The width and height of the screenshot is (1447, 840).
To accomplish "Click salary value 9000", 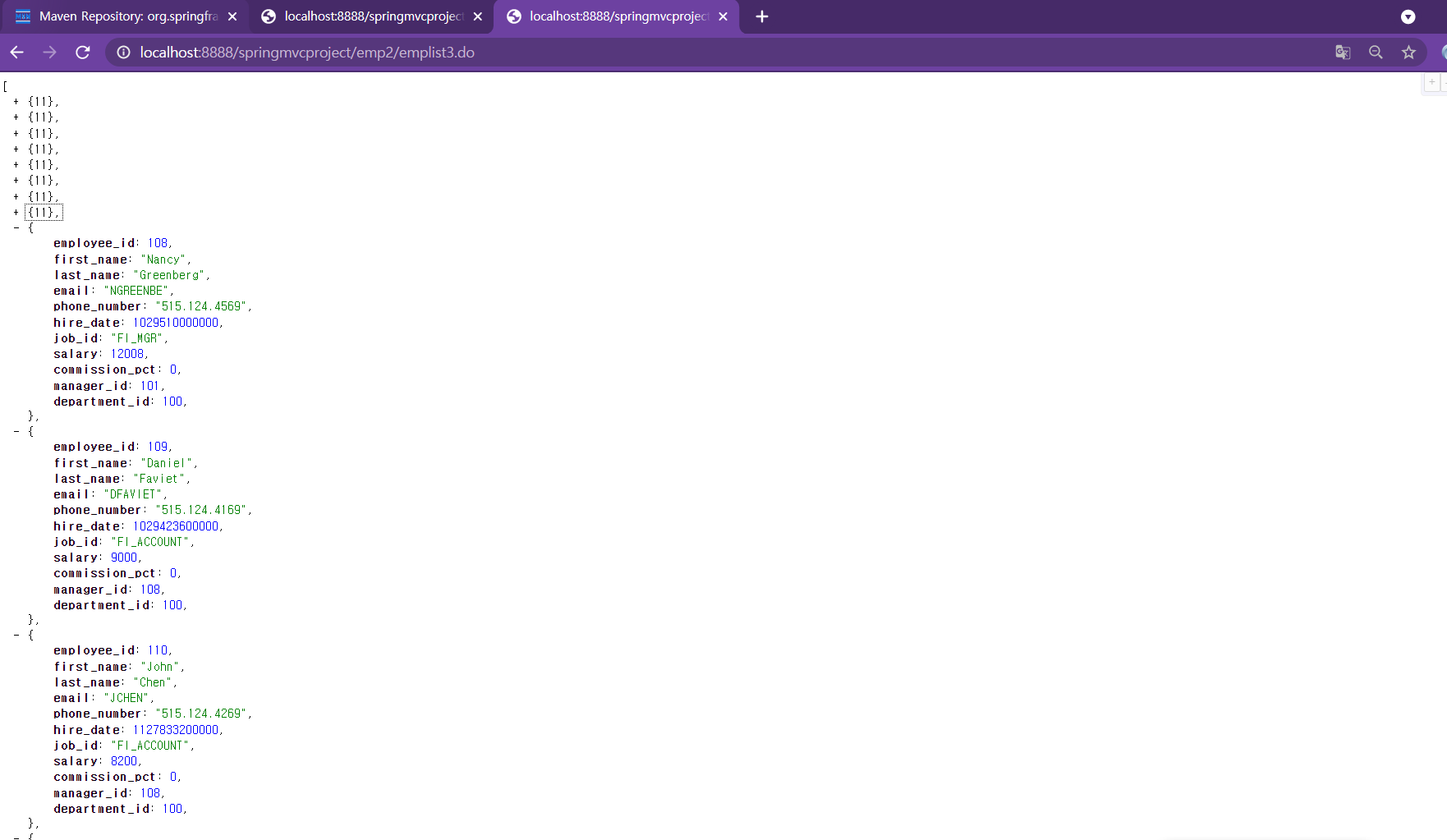I will click(x=124, y=558).
